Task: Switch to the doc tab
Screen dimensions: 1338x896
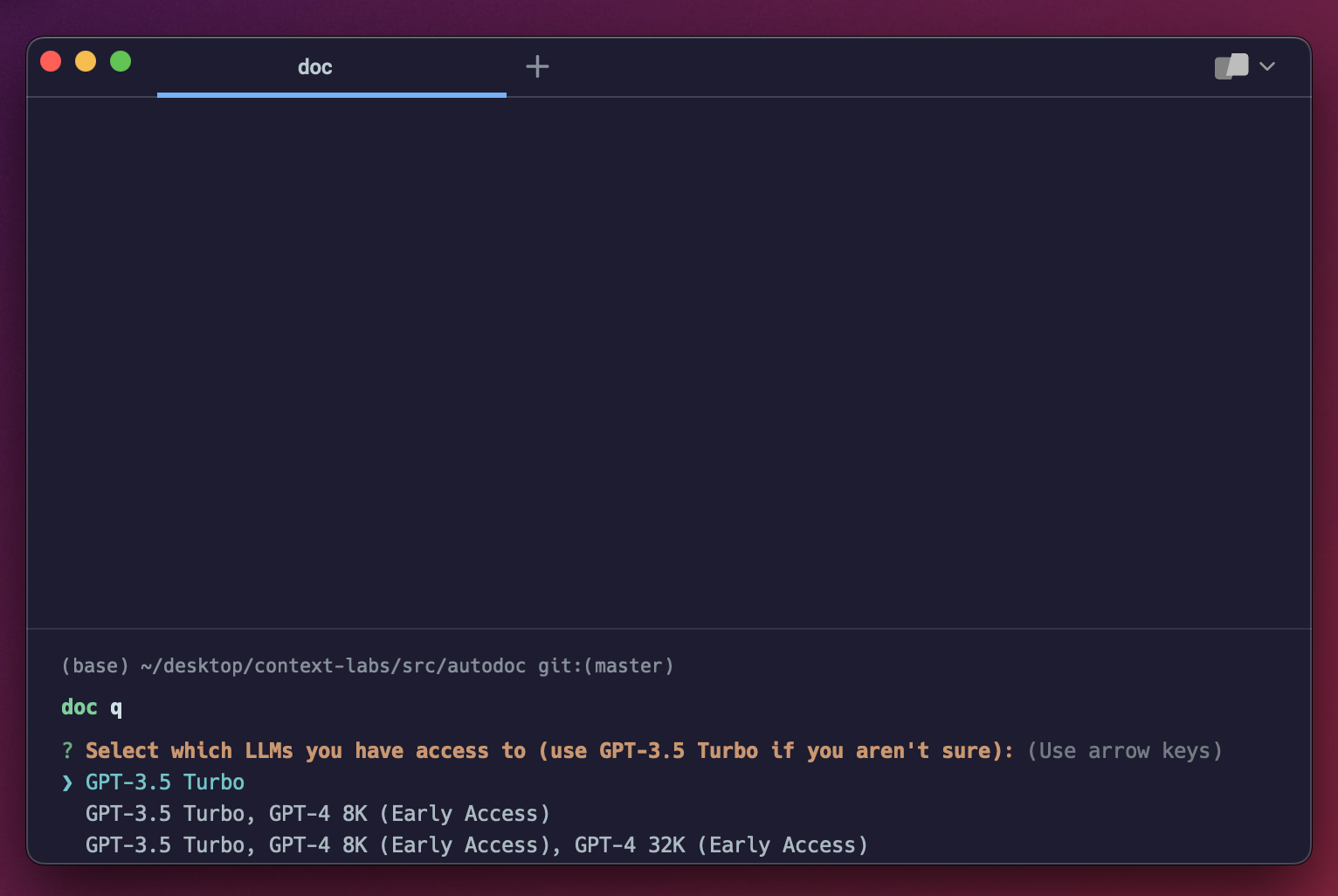Action: (315, 67)
